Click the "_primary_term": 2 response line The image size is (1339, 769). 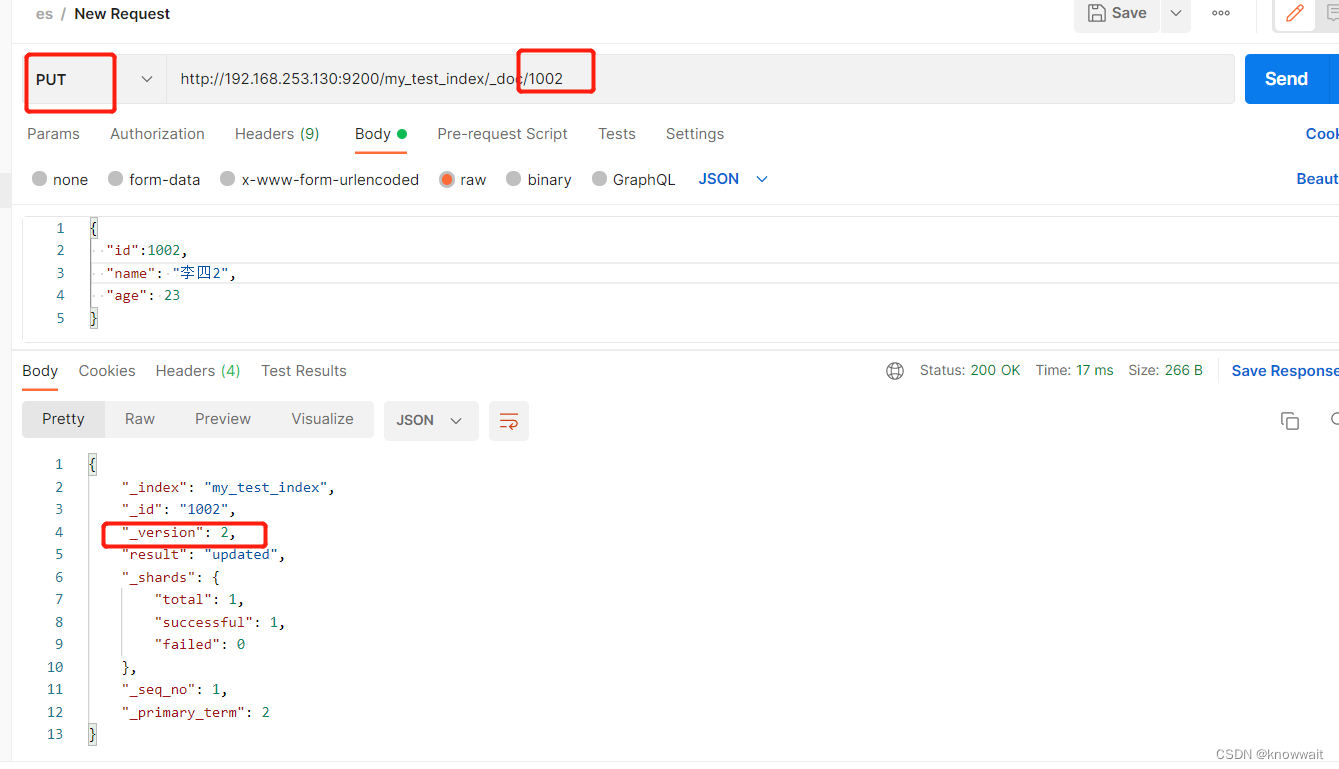pyautogui.click(x=196, y=712)
